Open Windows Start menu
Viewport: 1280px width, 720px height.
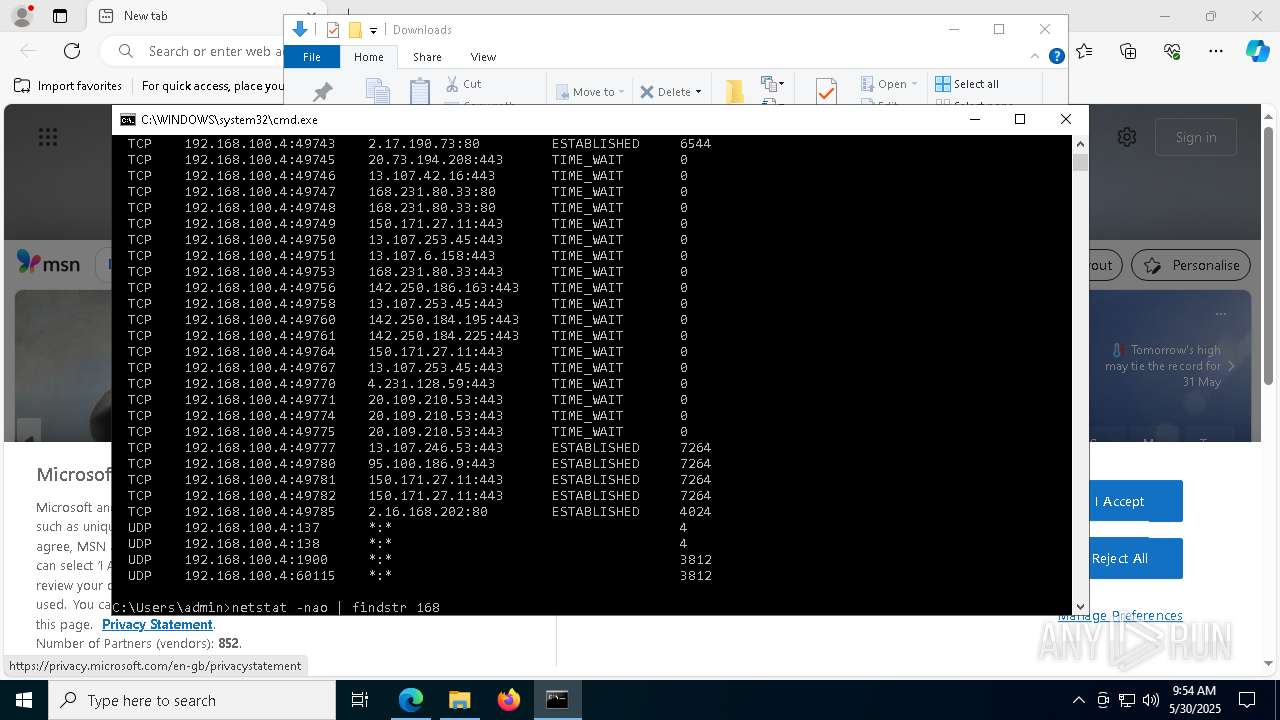tap(24, 700)
